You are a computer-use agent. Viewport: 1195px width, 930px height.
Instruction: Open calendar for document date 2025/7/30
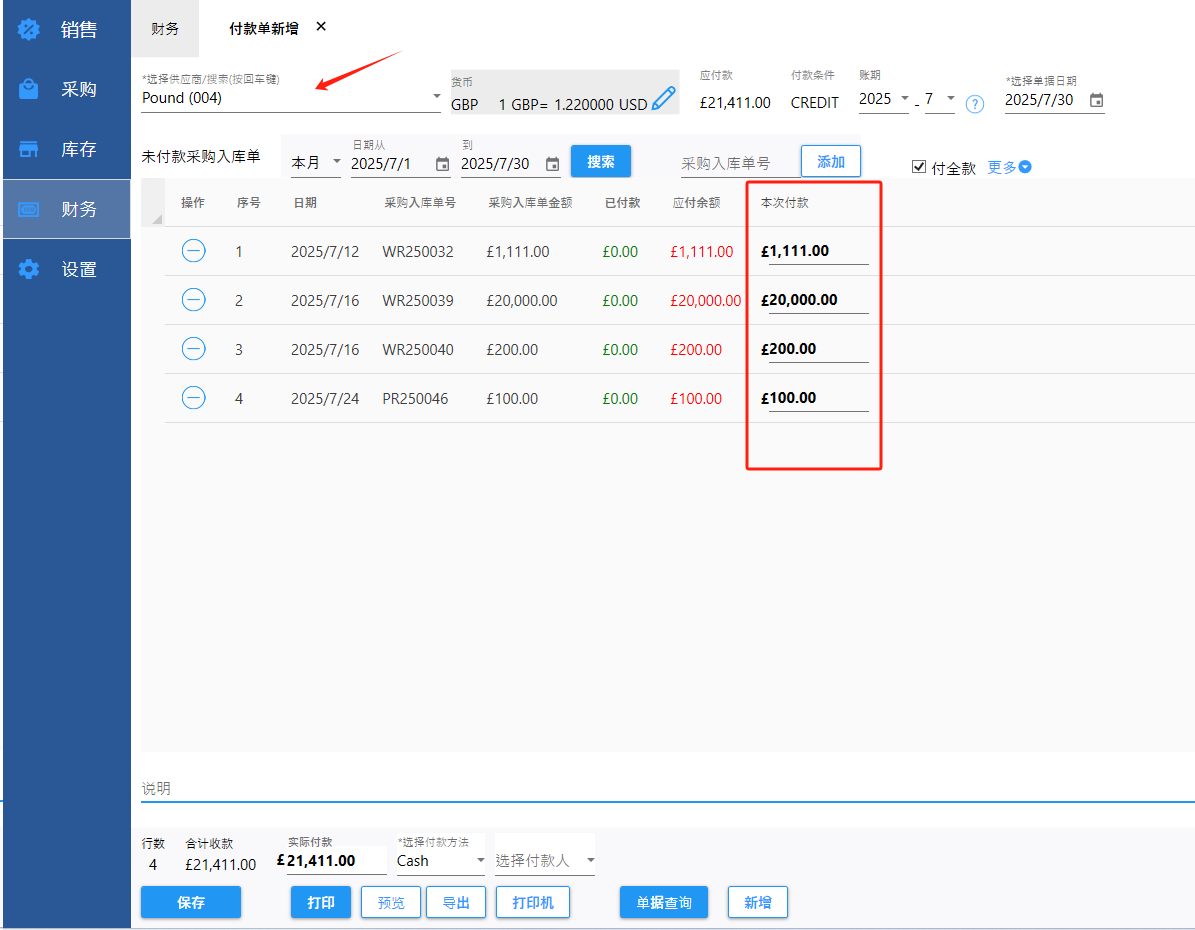(x=1096, y=101)
